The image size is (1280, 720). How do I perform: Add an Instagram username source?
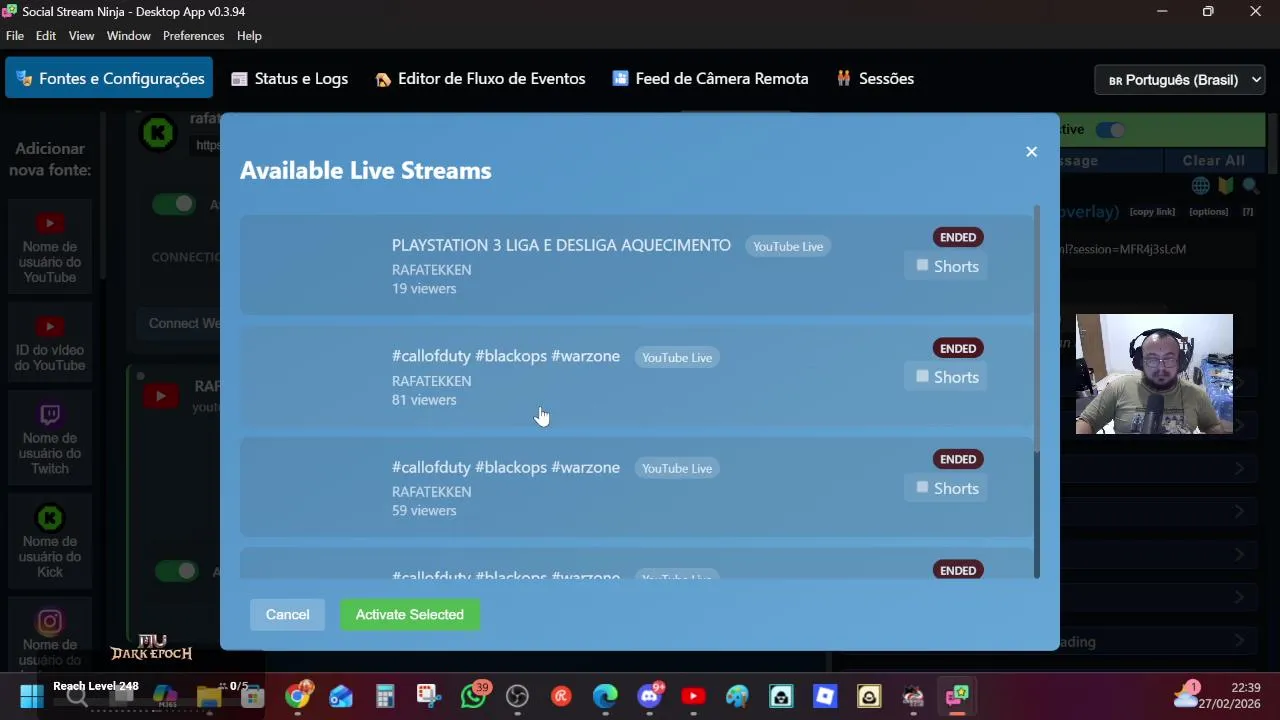point(50,636)
